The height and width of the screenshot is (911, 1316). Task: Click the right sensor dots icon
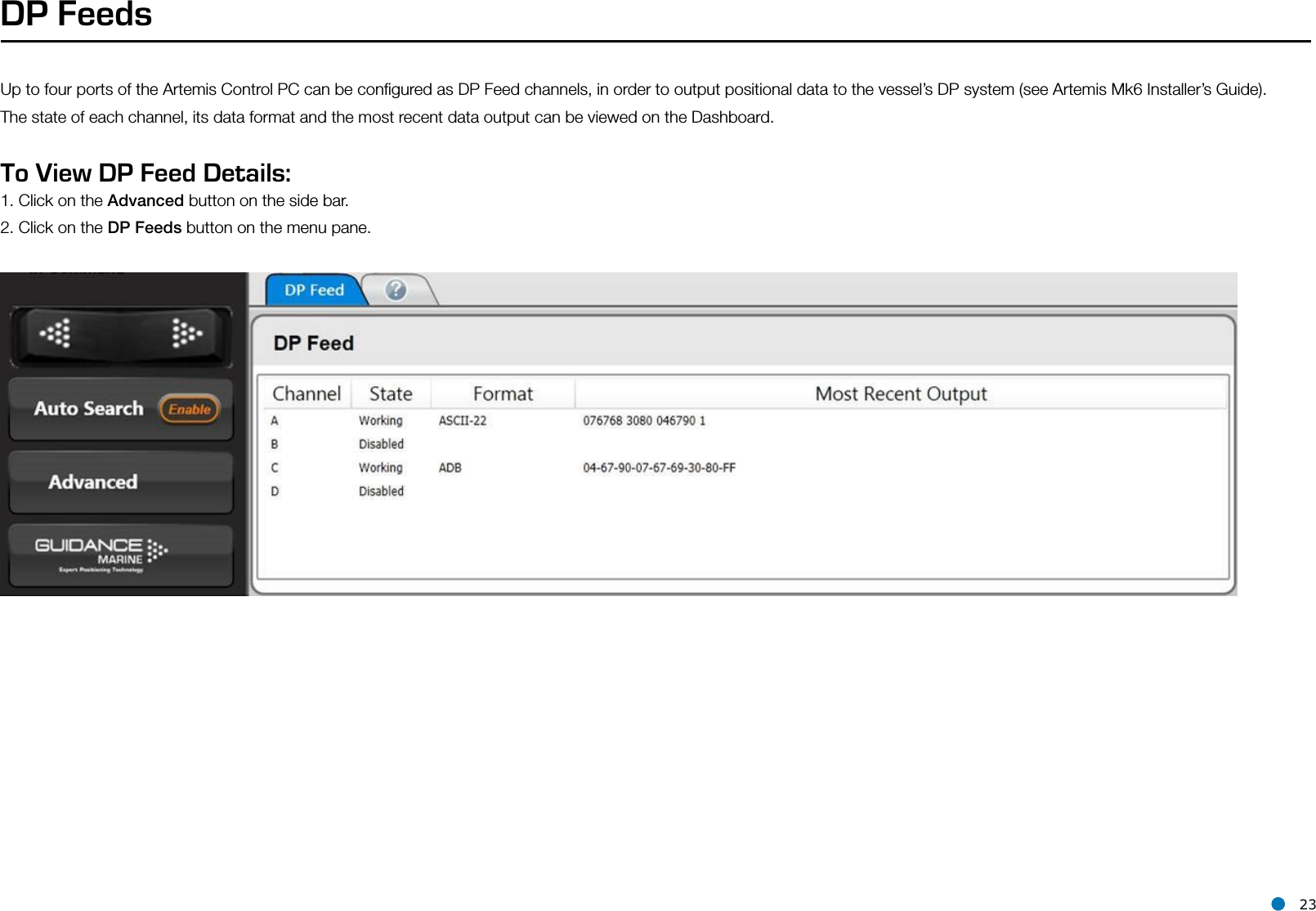click(186, 333)
